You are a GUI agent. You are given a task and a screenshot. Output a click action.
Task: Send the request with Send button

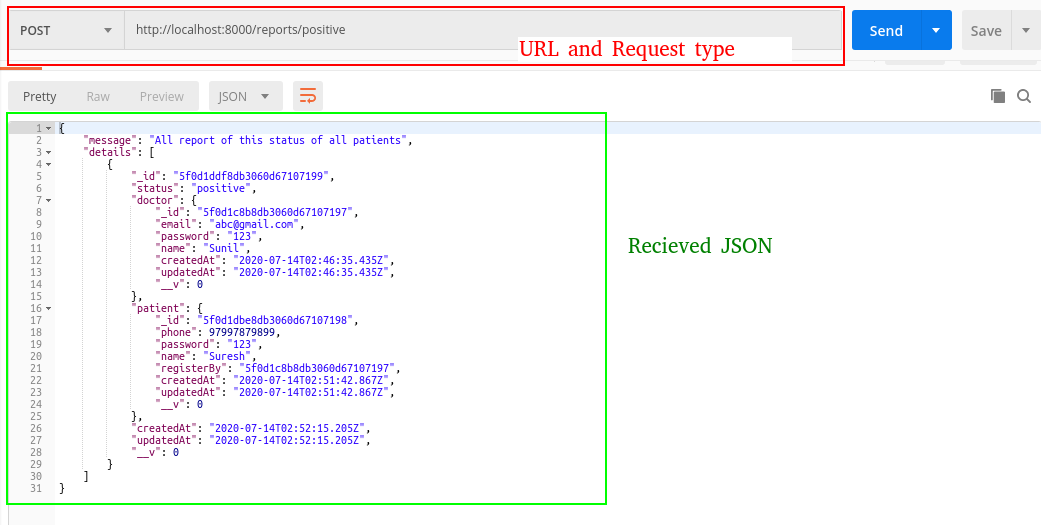coord(886,31)
